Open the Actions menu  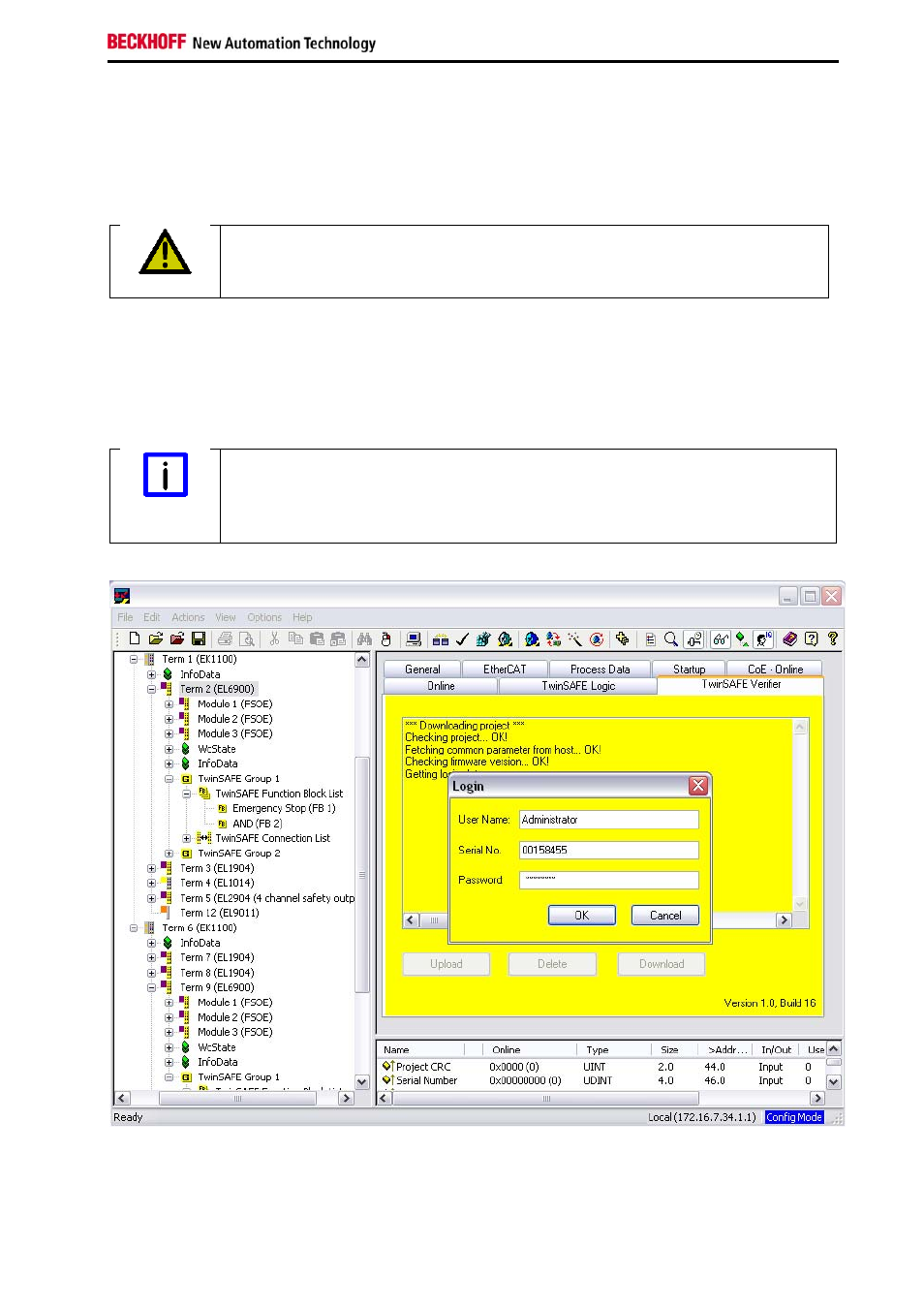(x=188, y=617)
